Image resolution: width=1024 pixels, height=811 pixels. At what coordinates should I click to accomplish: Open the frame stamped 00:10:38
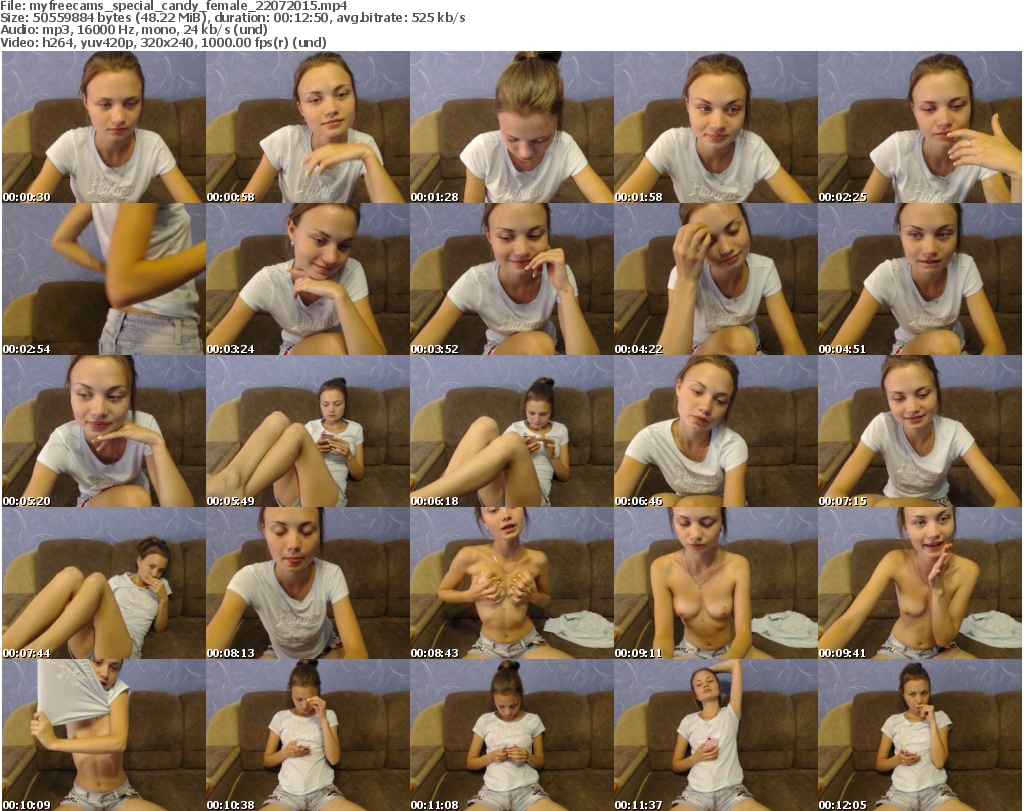coord(308,735)
